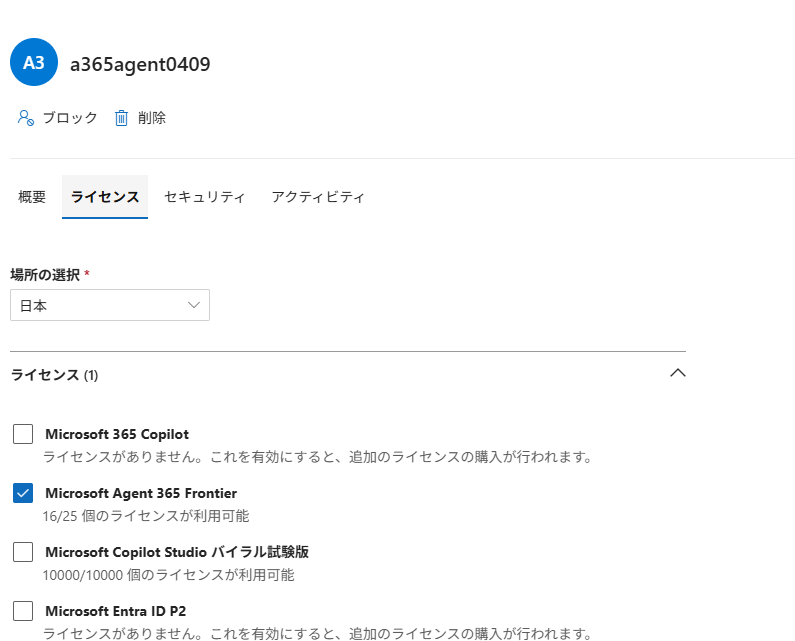
Task: Check Microsoft Copilot Studio バイラル試験版 license
Action: click(23, 552)
